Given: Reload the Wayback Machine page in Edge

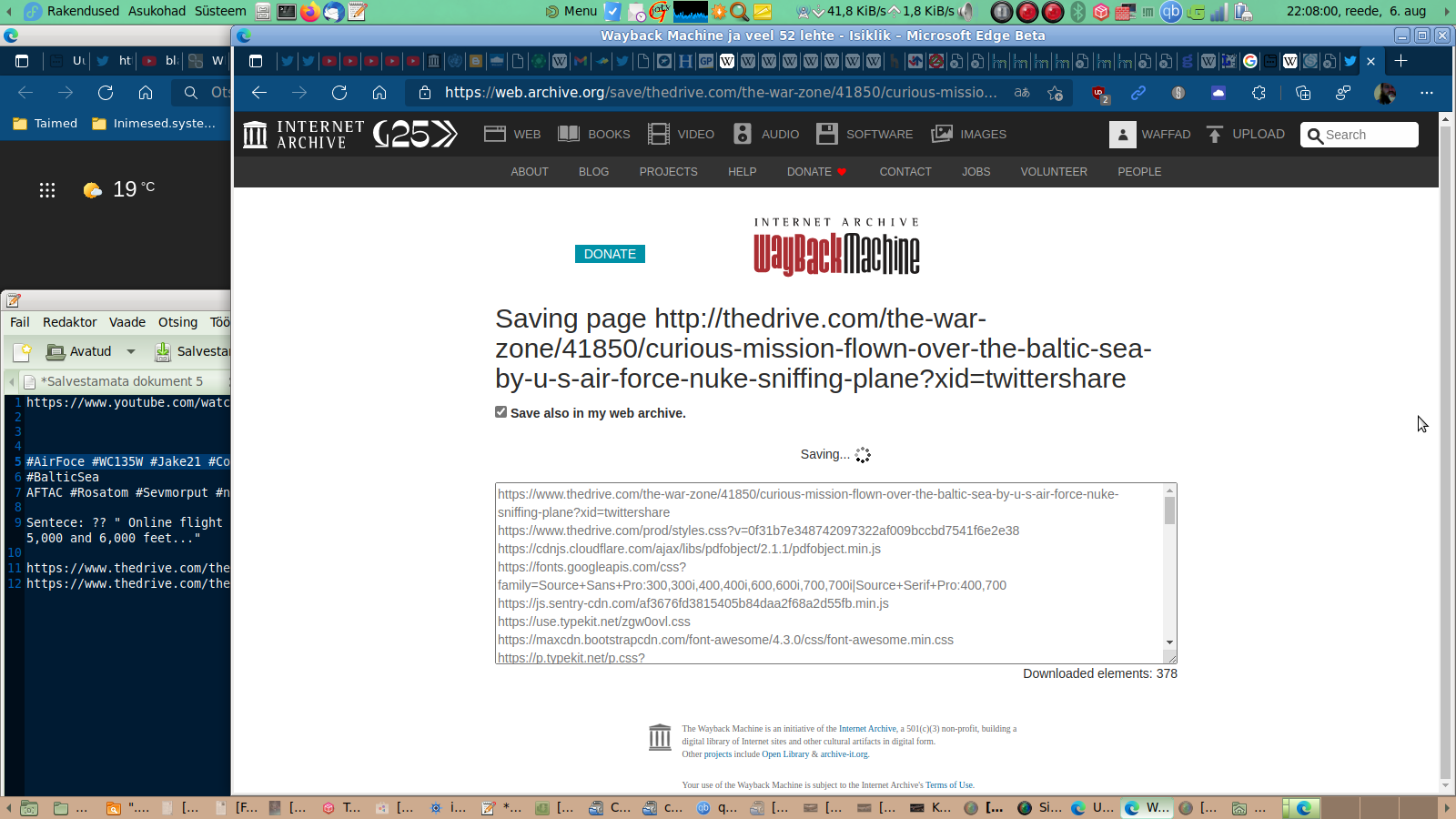Looking at the screenshot, I should (x=339, y=93).
